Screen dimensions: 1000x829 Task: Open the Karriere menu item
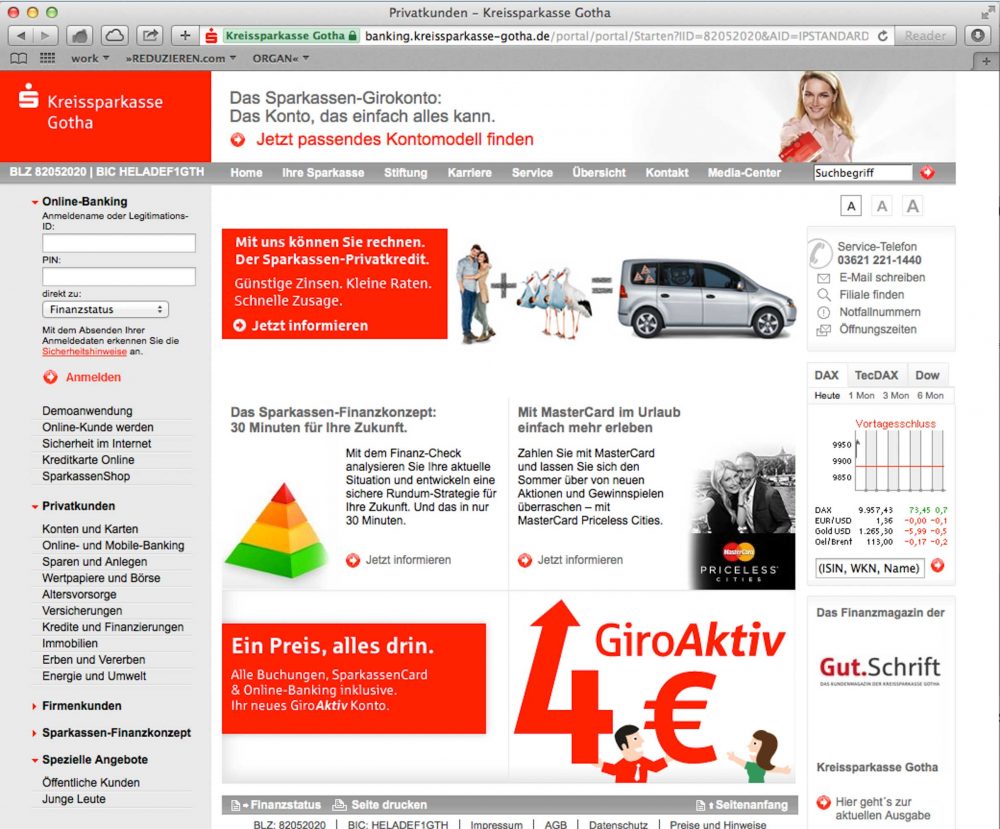[x=469, y=173]
